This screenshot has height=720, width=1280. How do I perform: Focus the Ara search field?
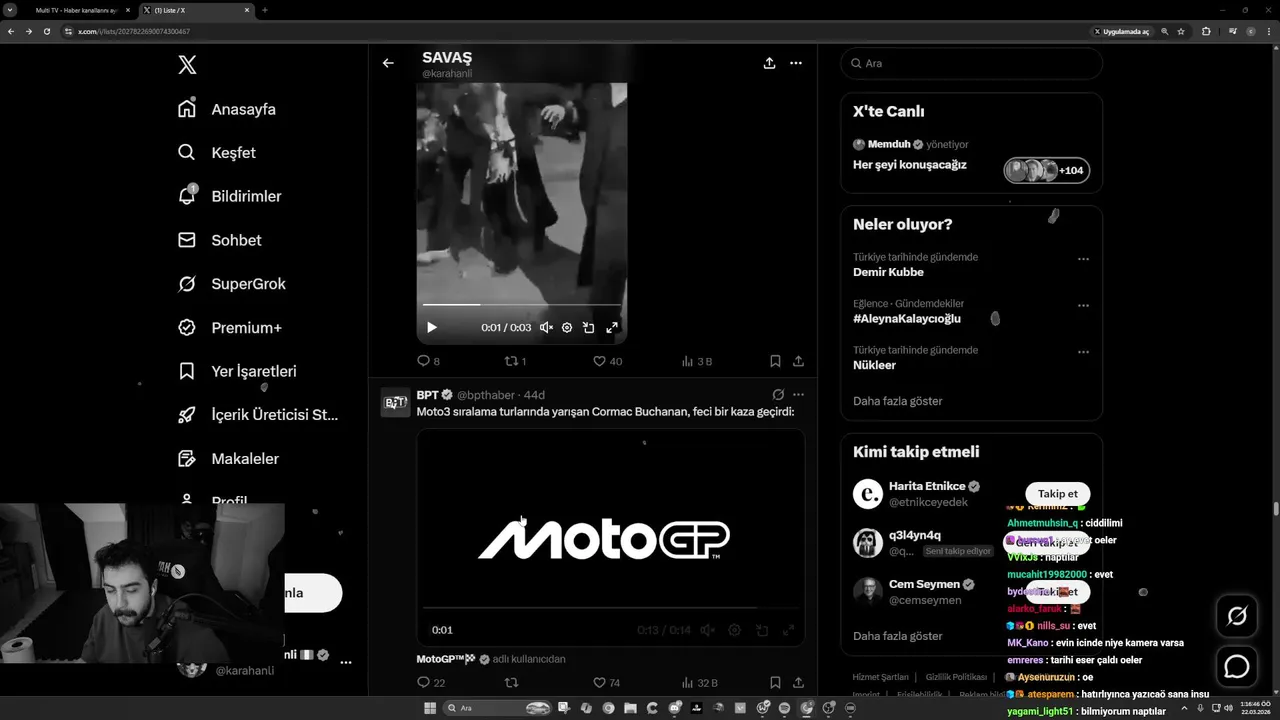971,63
